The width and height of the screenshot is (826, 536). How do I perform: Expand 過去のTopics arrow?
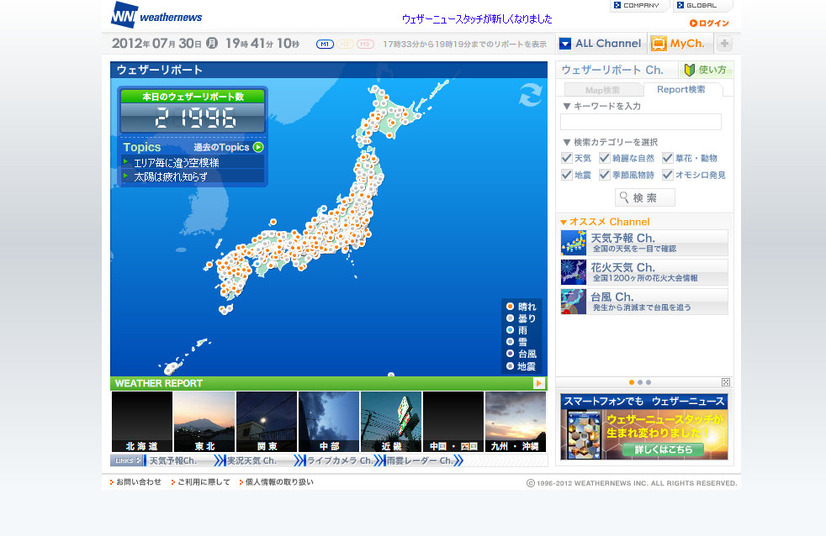(x=258, y=147)
